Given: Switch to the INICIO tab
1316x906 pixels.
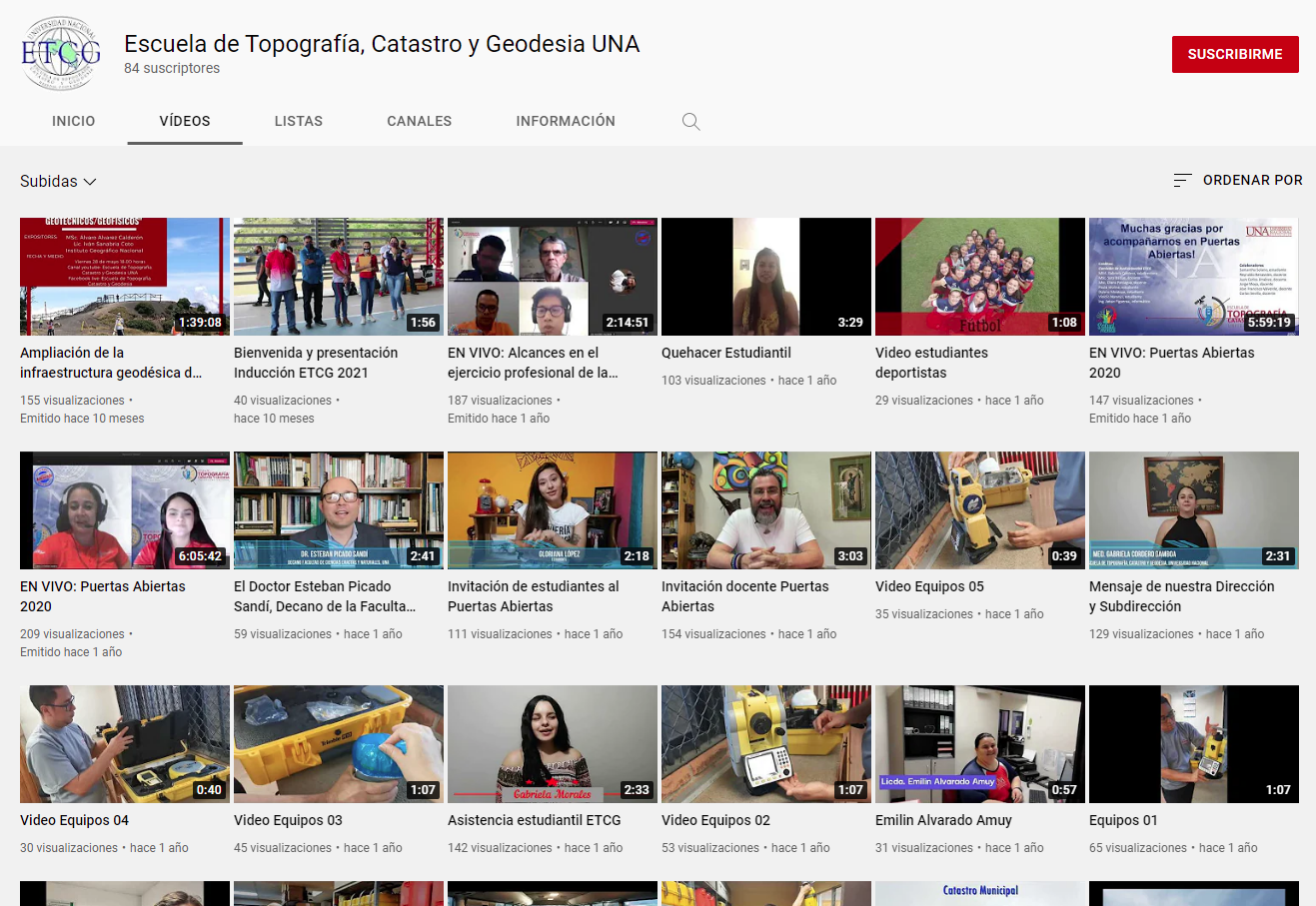Looking at the screenshot, I should tap(74, 121).
